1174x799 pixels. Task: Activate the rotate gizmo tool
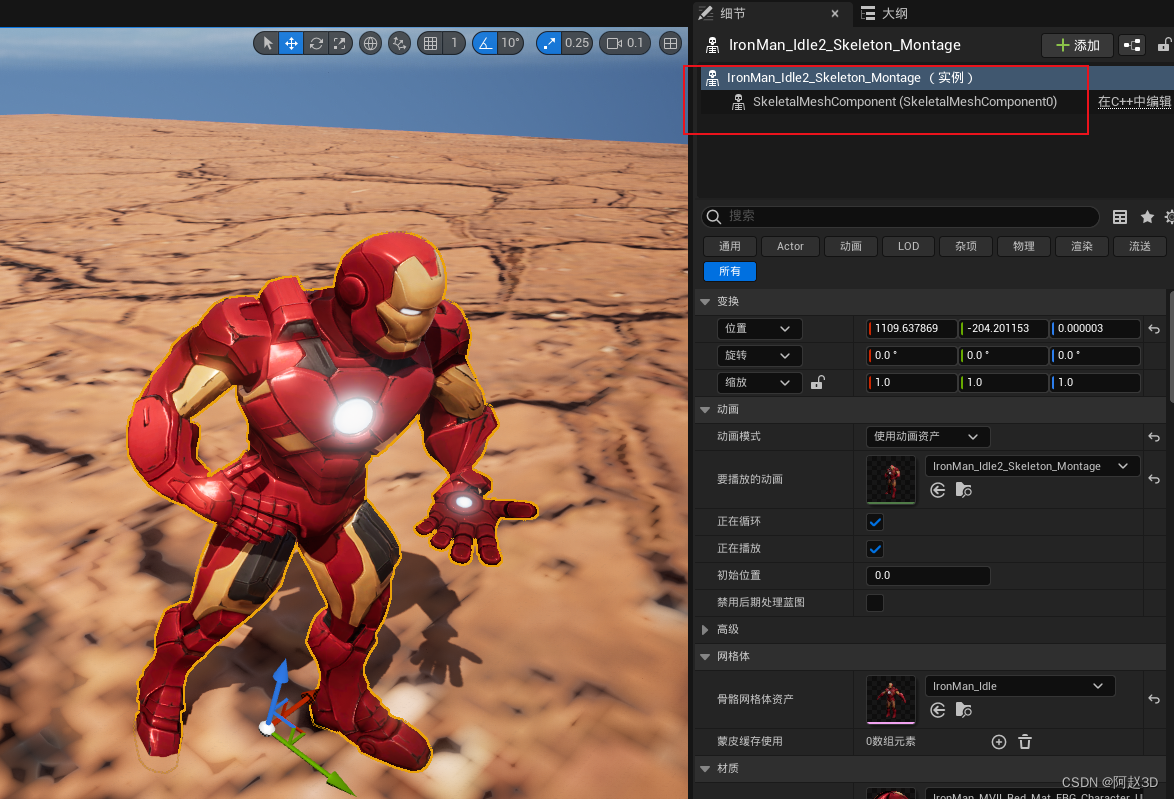pos(316,43)
